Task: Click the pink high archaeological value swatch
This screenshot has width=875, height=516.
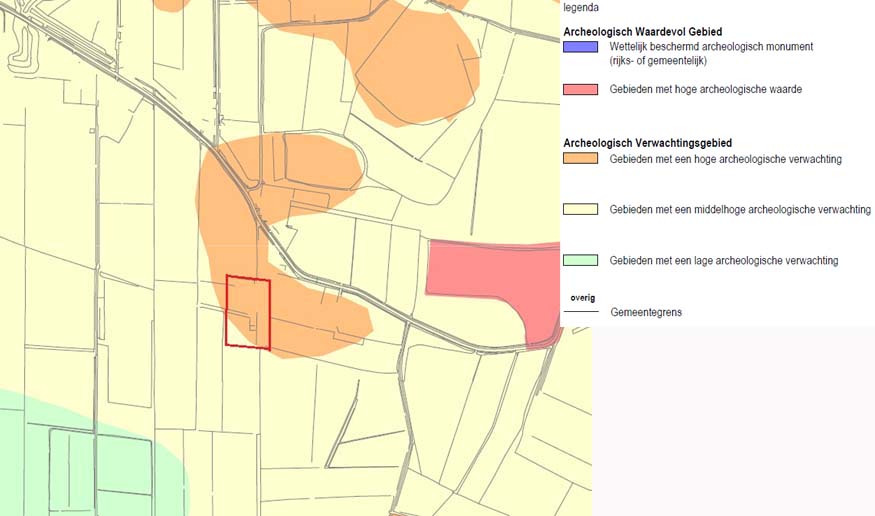Action: (x=580, y=89)
